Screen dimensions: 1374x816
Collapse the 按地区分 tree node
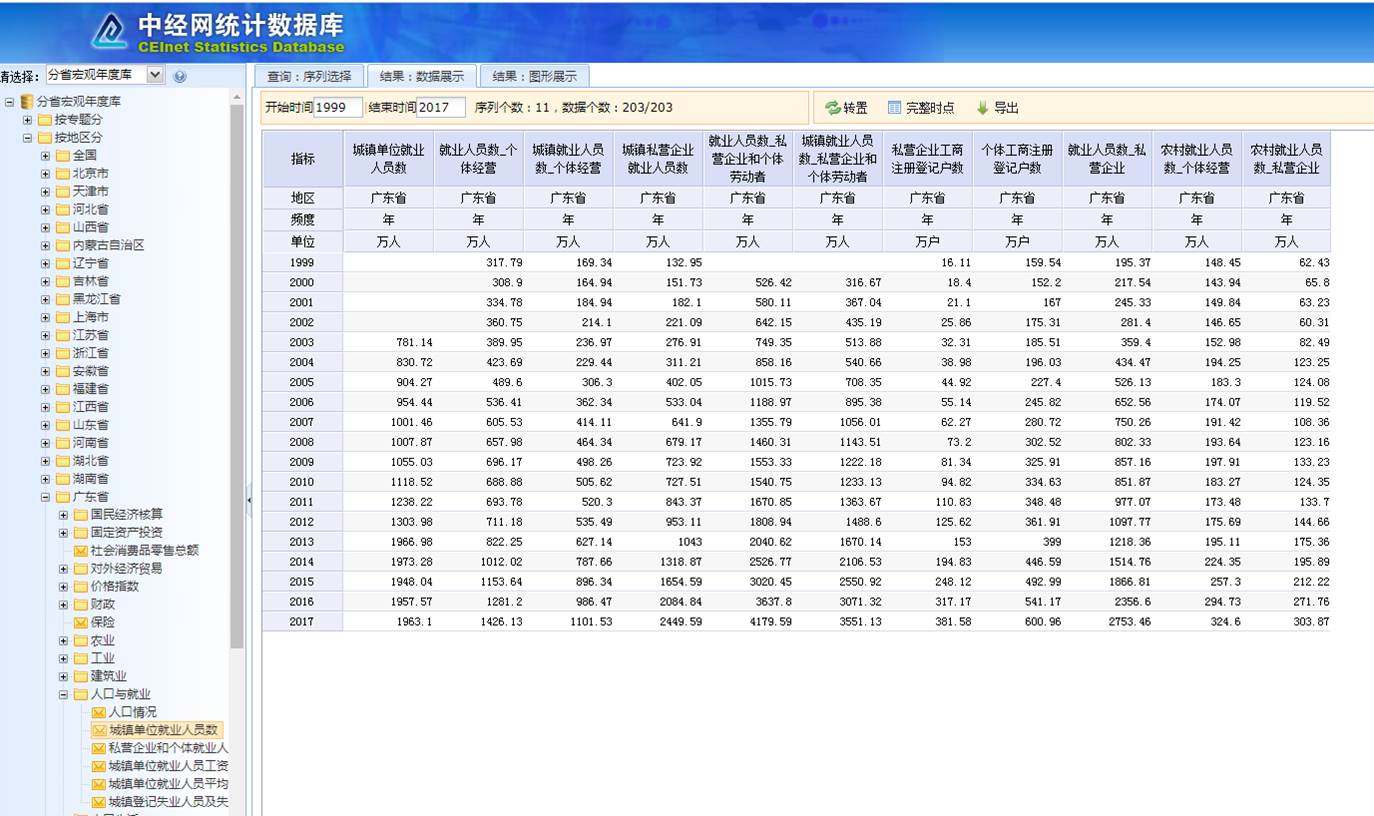click(28, 138)
